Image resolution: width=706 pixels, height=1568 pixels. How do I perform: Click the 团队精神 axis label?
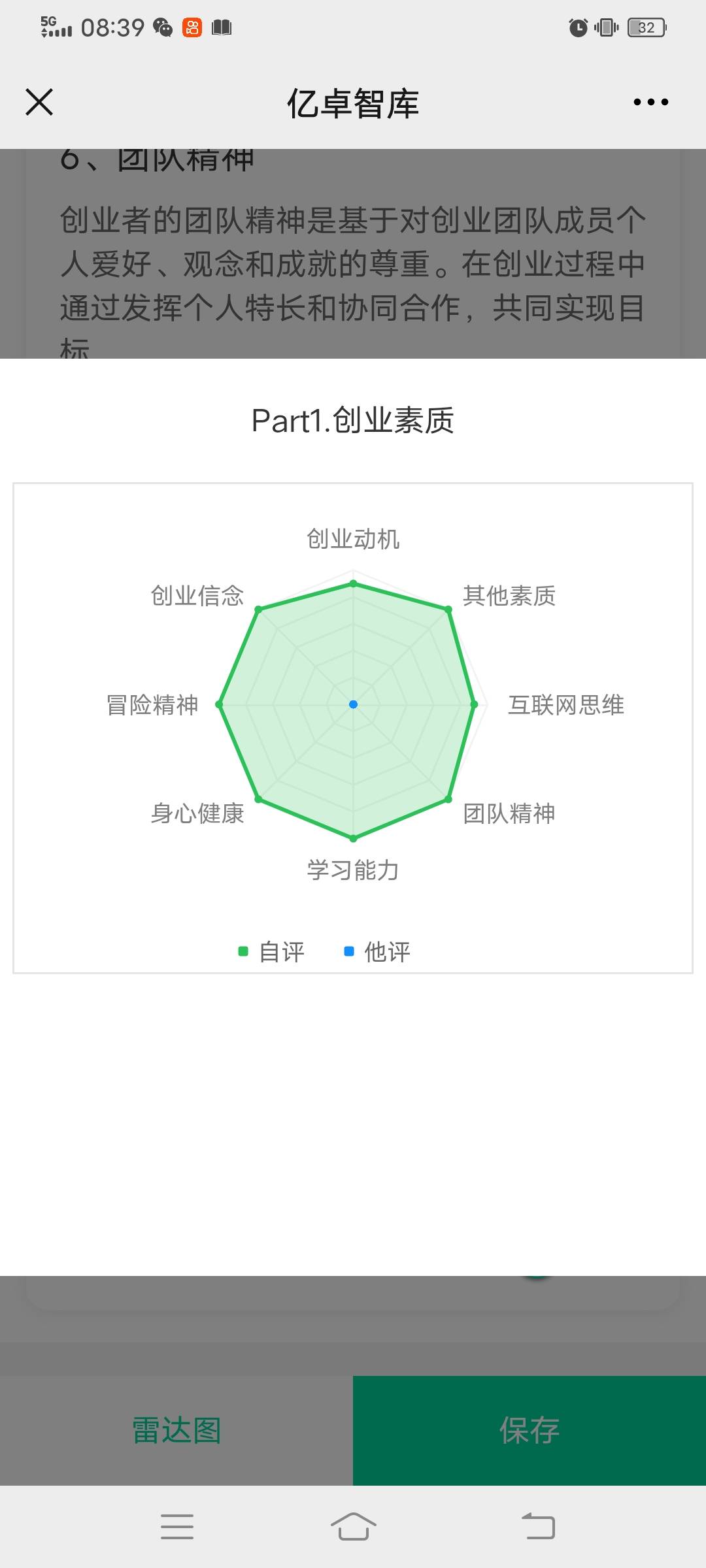click(509, 813)
